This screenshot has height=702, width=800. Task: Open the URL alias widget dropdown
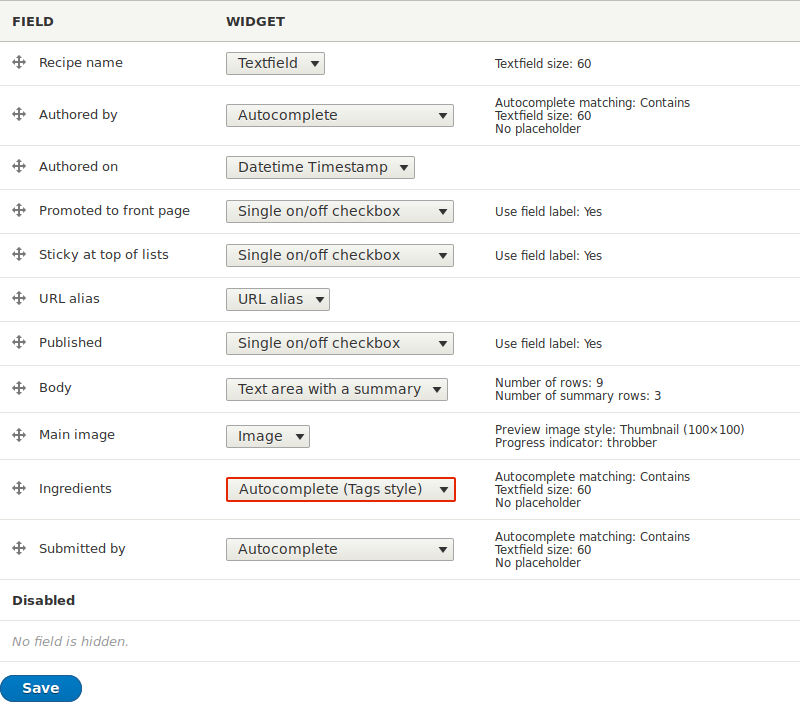277,298
